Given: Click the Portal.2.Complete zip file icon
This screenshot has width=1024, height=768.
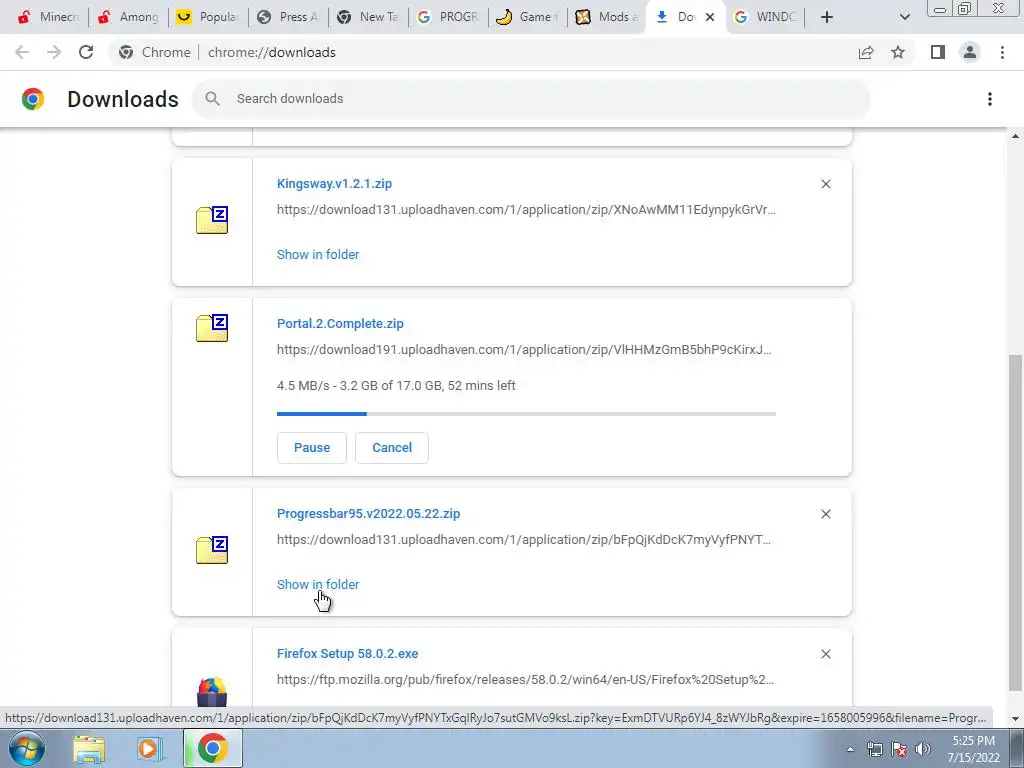Looking at the screenshot, I should point(212,328).
